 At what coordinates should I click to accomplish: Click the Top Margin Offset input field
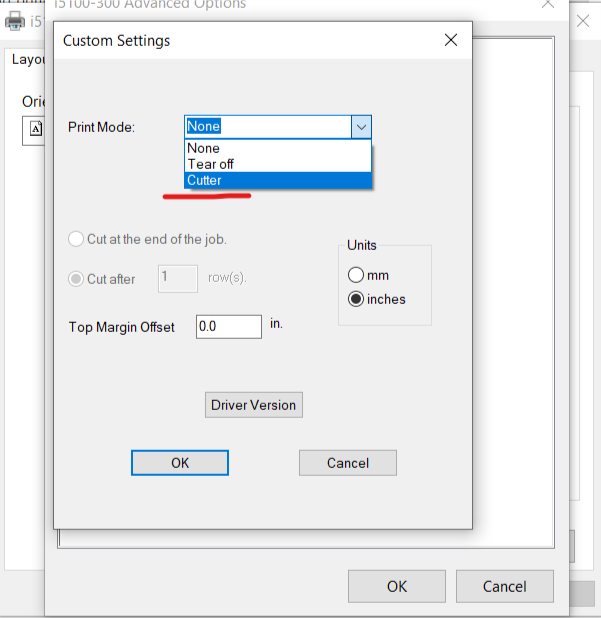tap(228, 327)
